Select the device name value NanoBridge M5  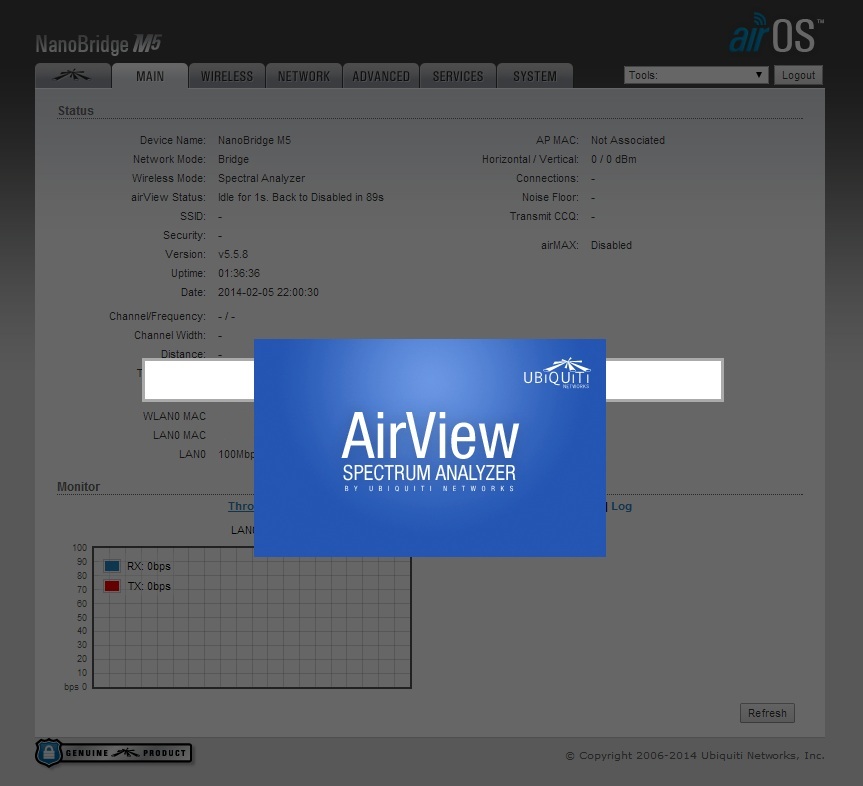pos(254,140)
